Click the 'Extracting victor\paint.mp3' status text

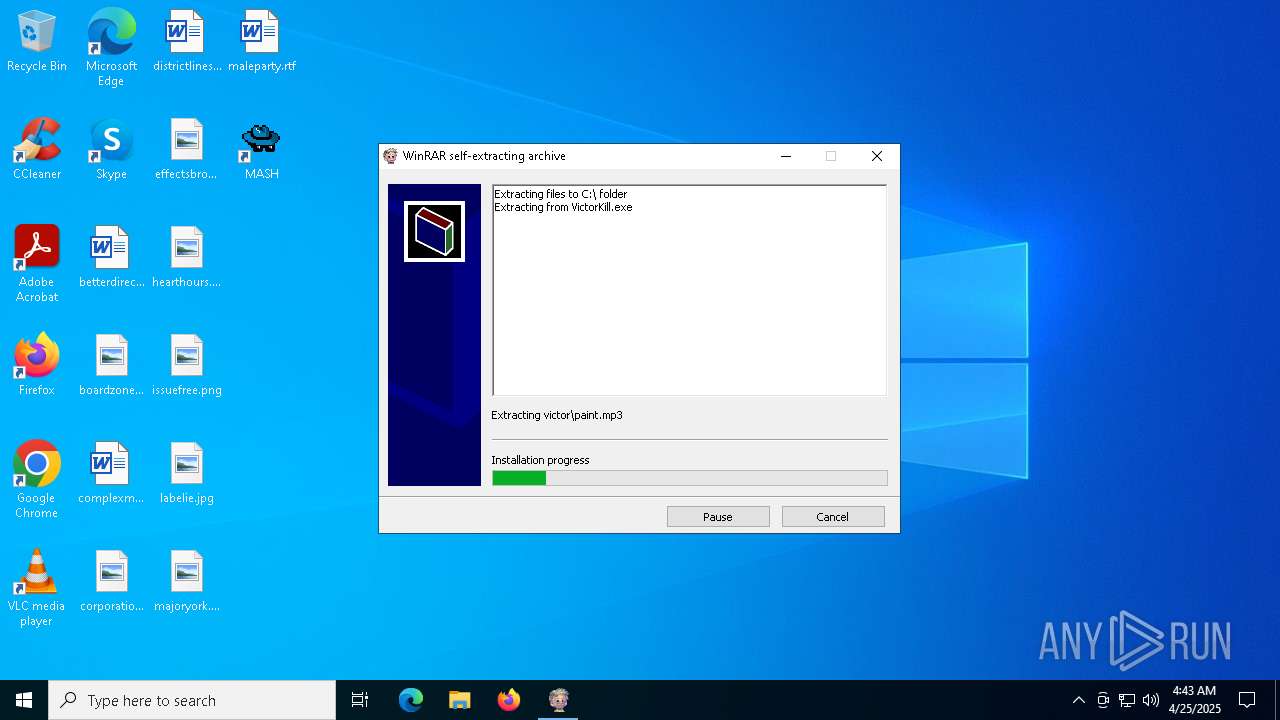[557, 415]
